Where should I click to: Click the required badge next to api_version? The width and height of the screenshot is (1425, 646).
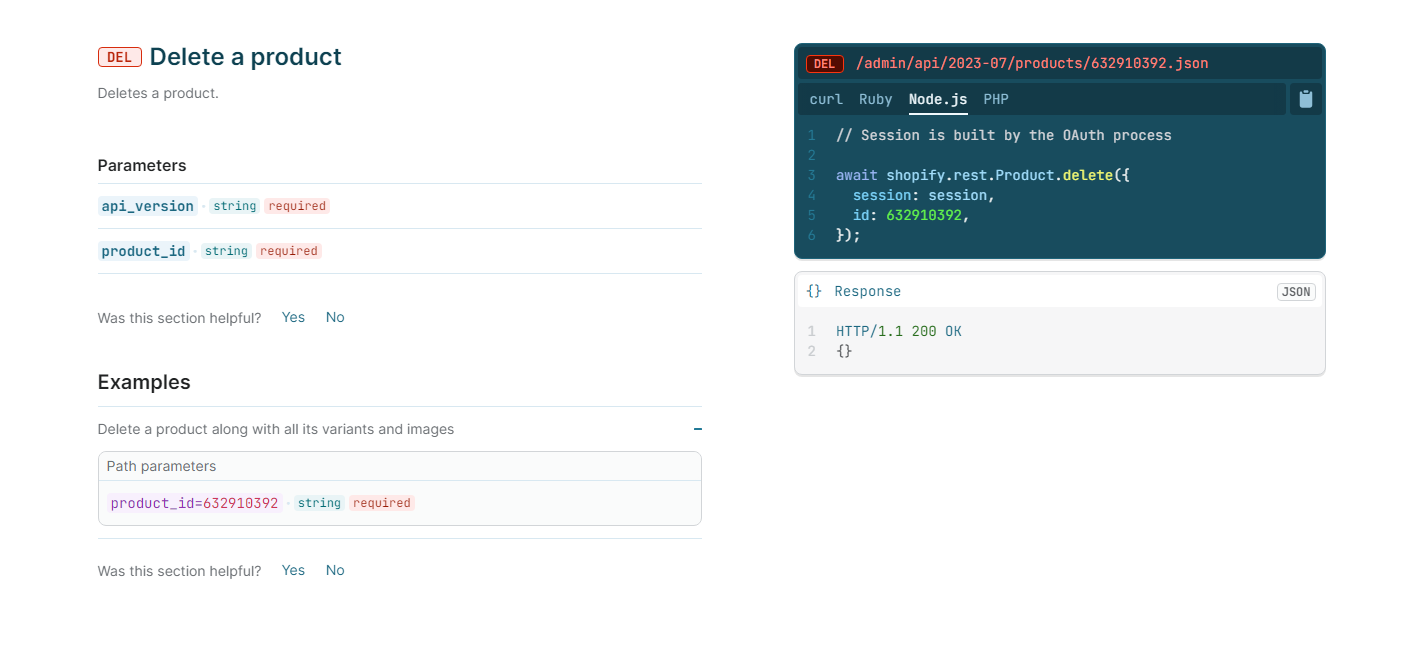(x=296, y=206)
